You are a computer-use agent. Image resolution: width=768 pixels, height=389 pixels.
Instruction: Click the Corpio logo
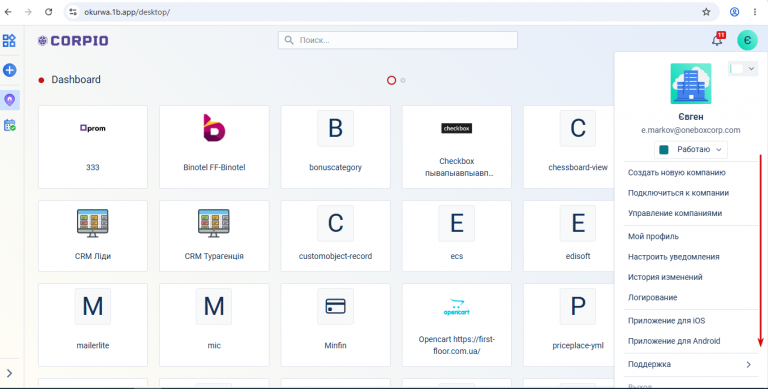pyautogui.click(x=73, y=41)
